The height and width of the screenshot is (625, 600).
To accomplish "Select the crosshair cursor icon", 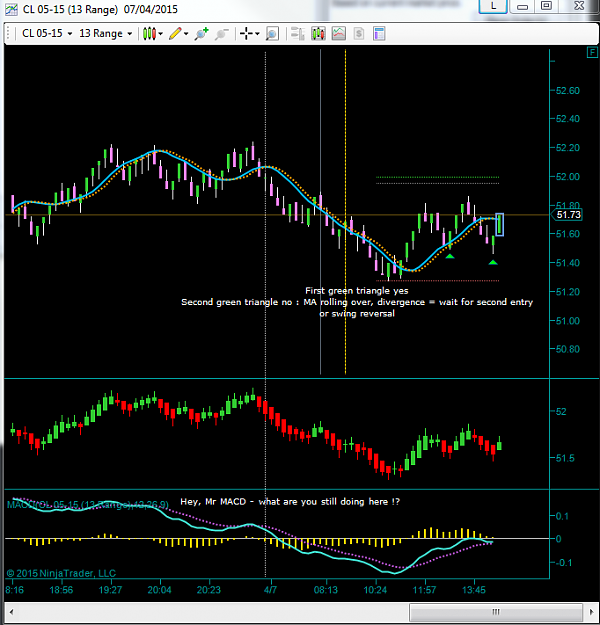I will tap(246, 34).
